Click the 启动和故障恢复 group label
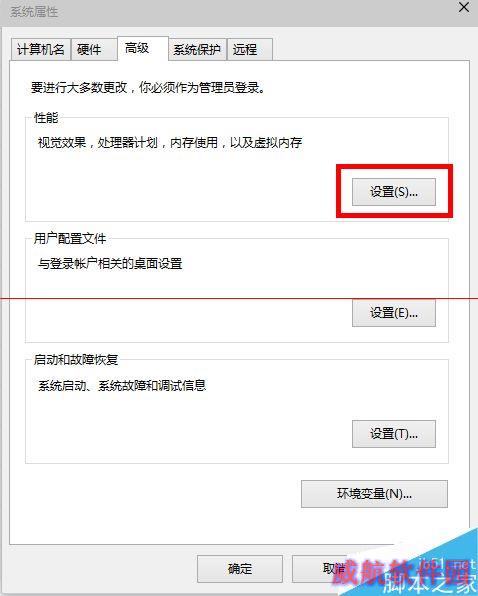478x596 pixels. tap(76, 359)
